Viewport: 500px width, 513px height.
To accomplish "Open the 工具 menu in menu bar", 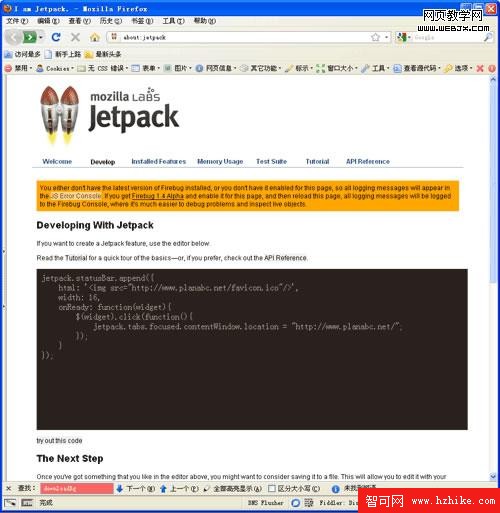I will pos(173,21).
